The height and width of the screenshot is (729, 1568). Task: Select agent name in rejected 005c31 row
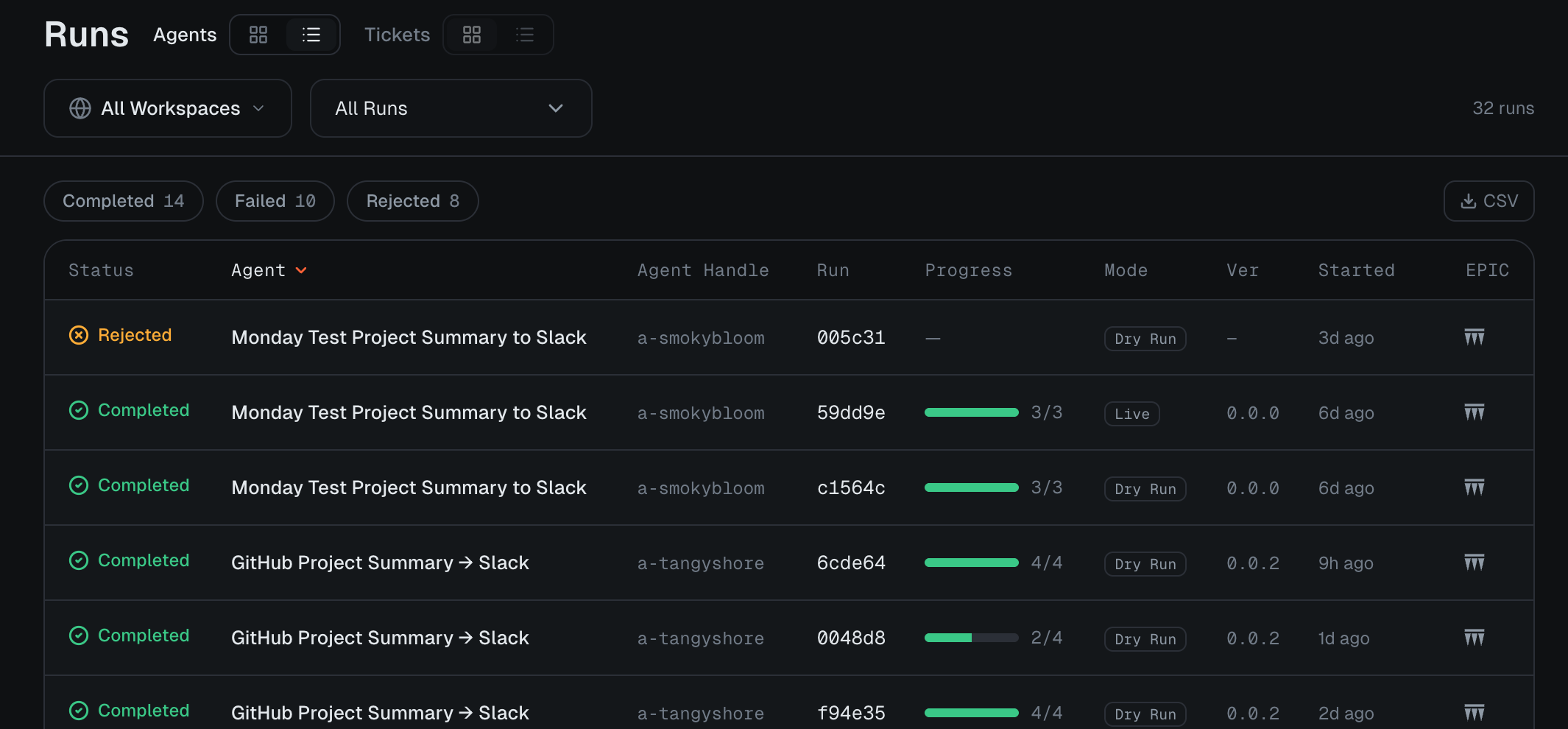409,337
